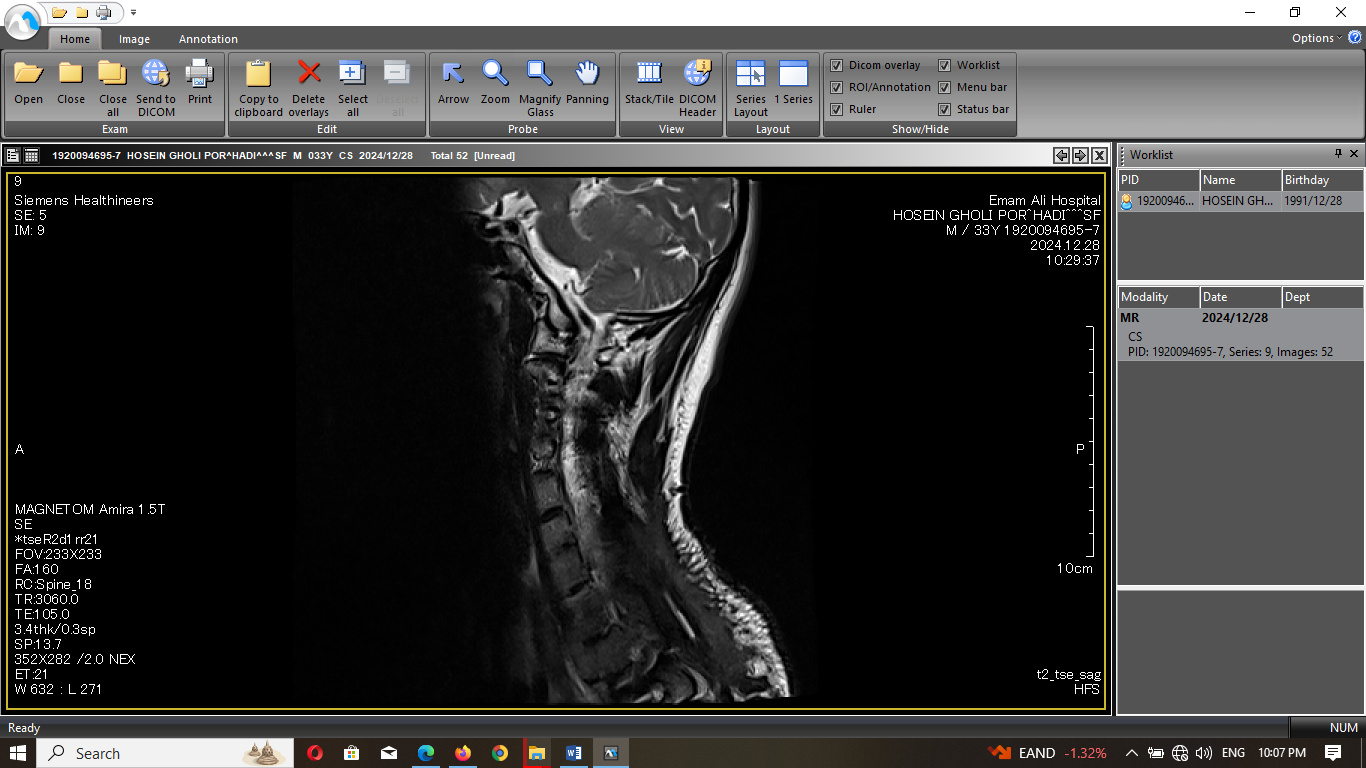
Task: Hide the Worklist via checkbox
Action: pos(944,65)
